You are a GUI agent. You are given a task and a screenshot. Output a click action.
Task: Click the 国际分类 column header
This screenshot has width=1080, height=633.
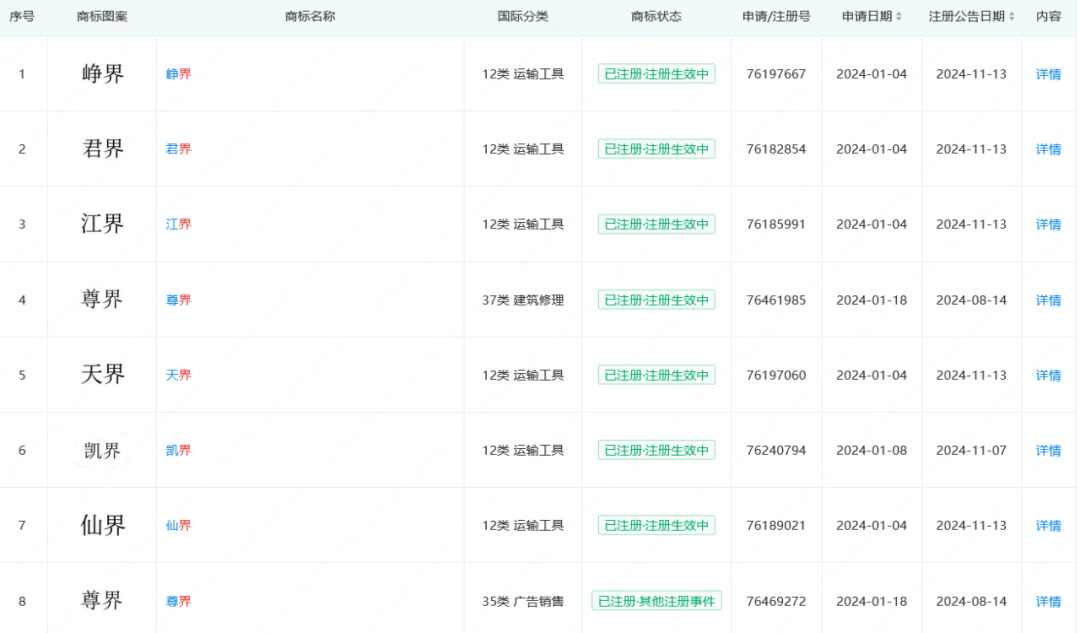point(523,17)
